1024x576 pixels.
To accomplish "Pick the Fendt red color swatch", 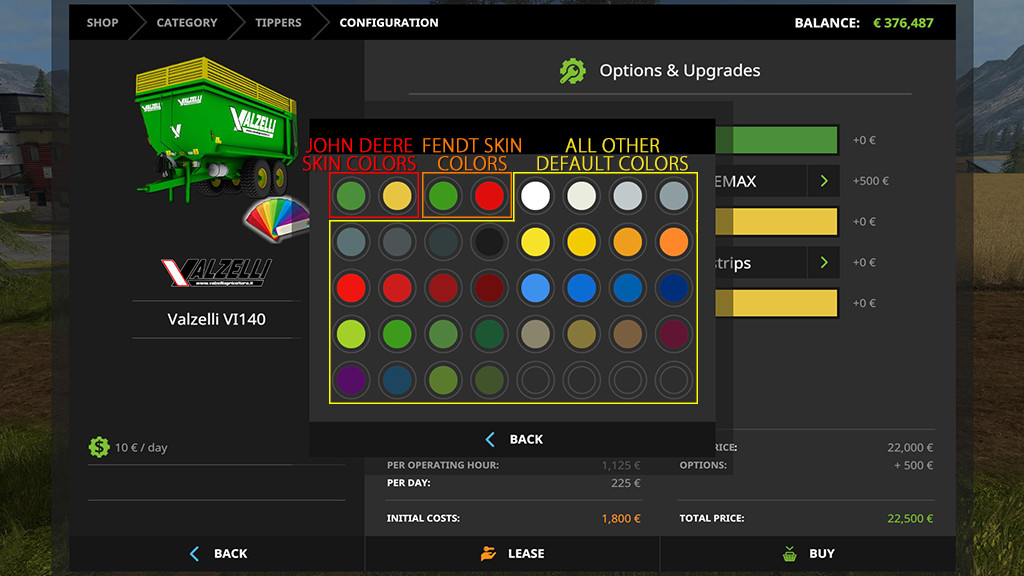I will click(x=489, y=196).
